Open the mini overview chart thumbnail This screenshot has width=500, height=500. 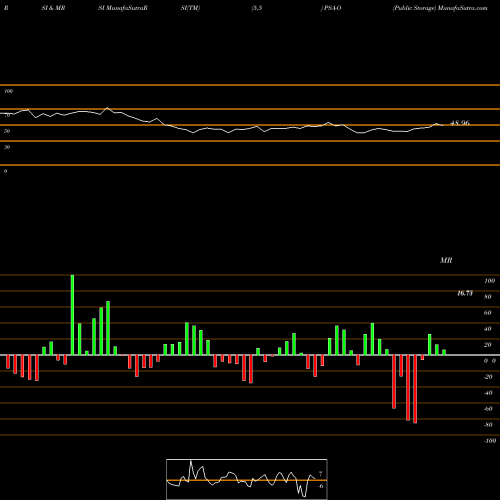tap(247, 479)
